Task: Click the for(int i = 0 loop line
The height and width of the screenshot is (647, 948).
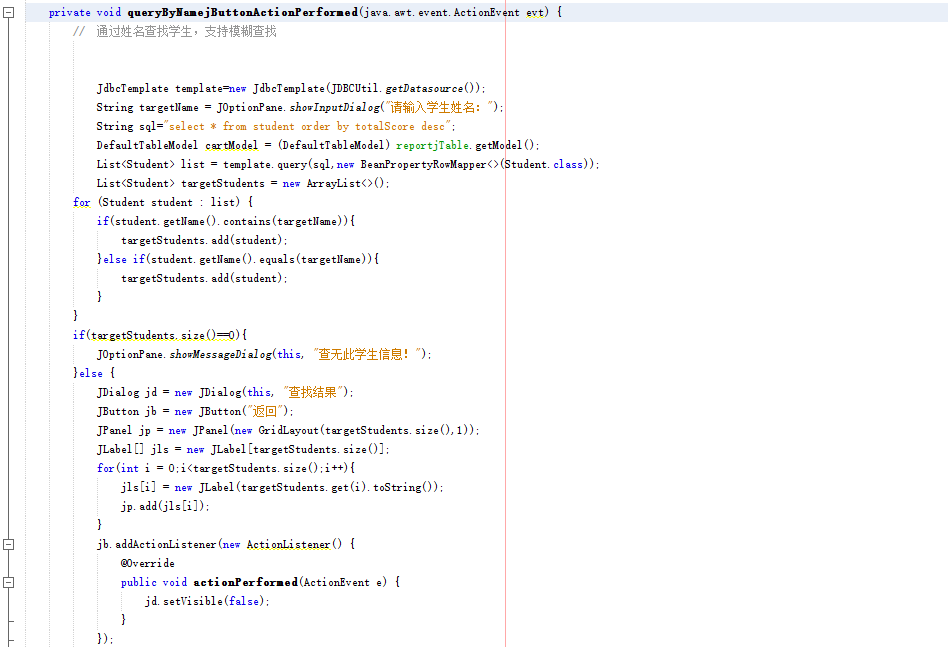Action: click(x=226, y=468)
